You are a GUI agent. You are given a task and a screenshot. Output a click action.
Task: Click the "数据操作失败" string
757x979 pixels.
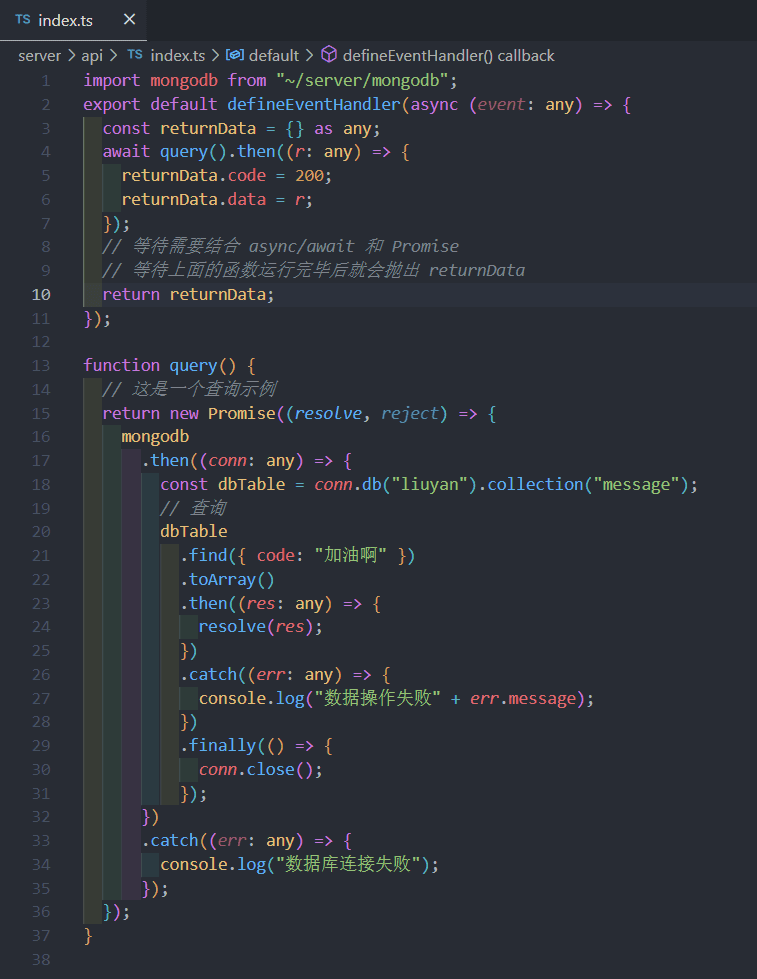pos(377,699)
